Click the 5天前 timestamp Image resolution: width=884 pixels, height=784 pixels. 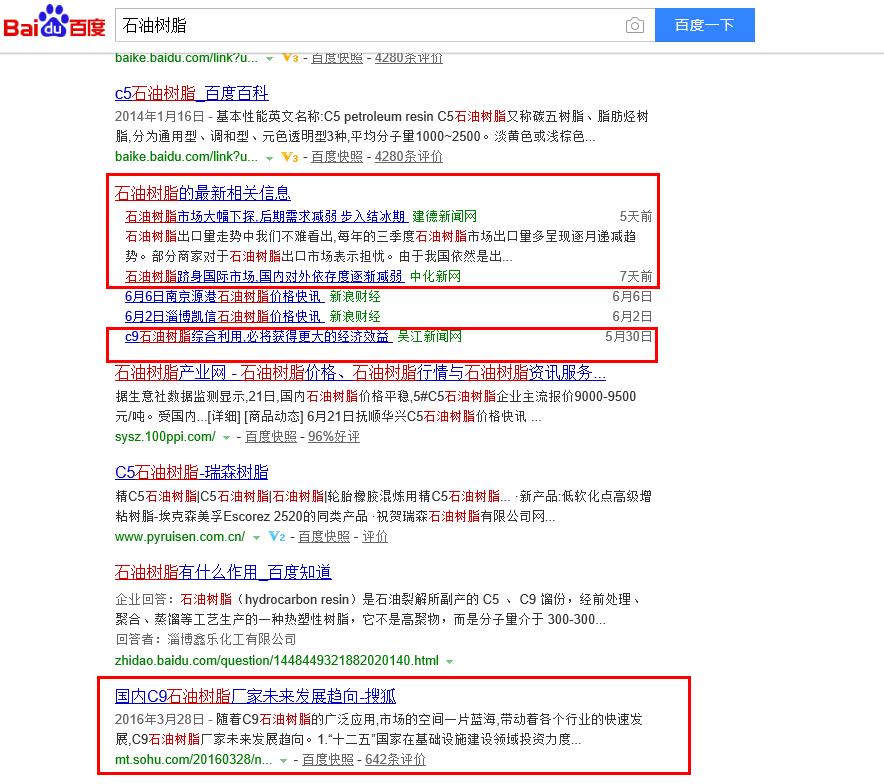[635, 216]
